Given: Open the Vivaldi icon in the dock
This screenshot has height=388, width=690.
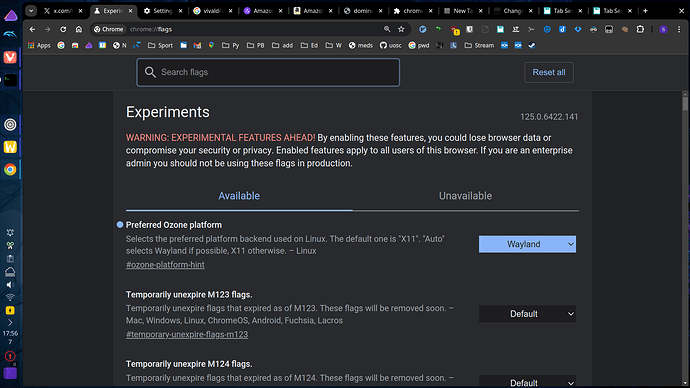Looking at the screenshot, I should pos(10,57).
